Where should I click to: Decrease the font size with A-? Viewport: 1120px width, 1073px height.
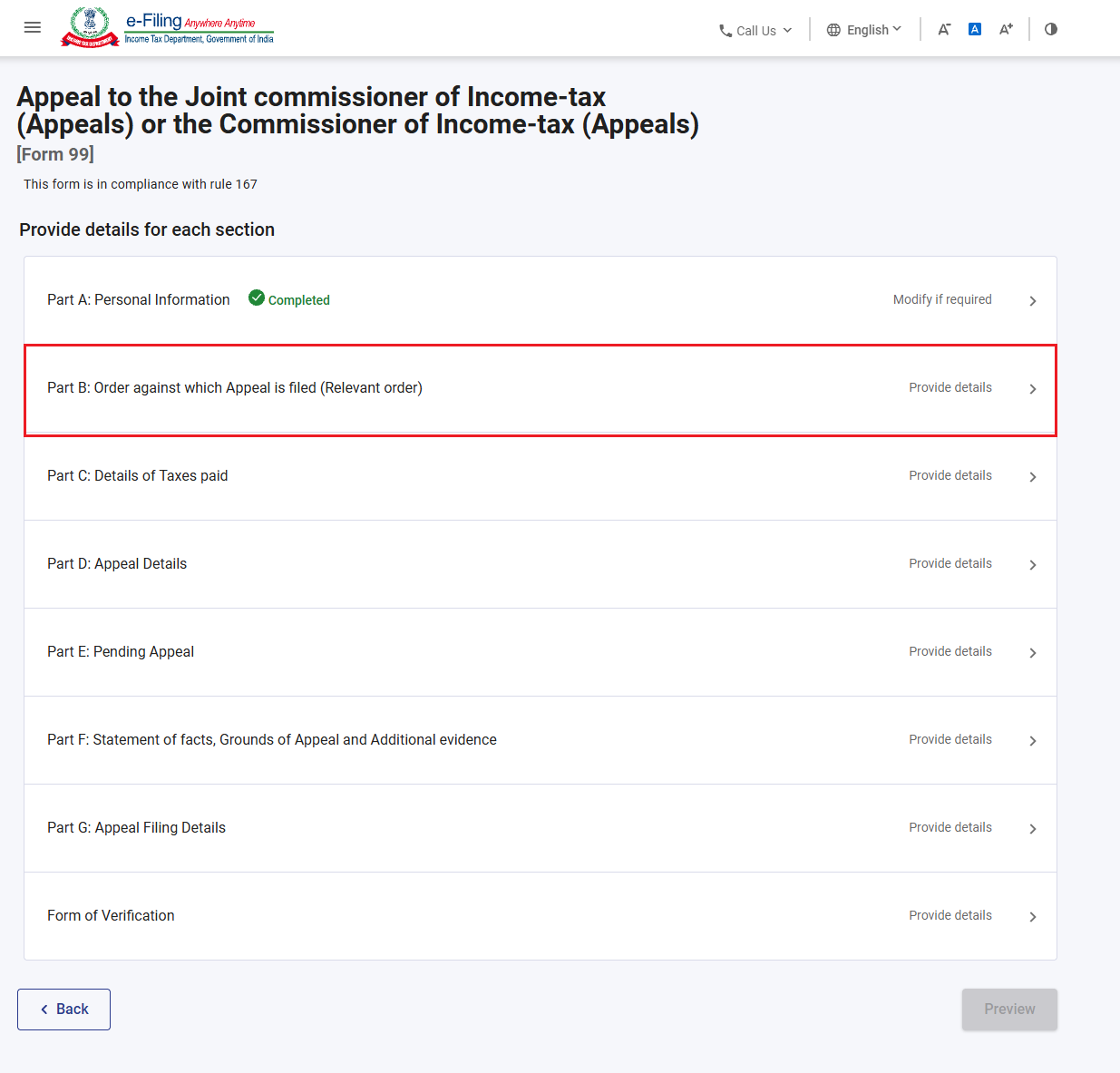[x=944, y=29]
